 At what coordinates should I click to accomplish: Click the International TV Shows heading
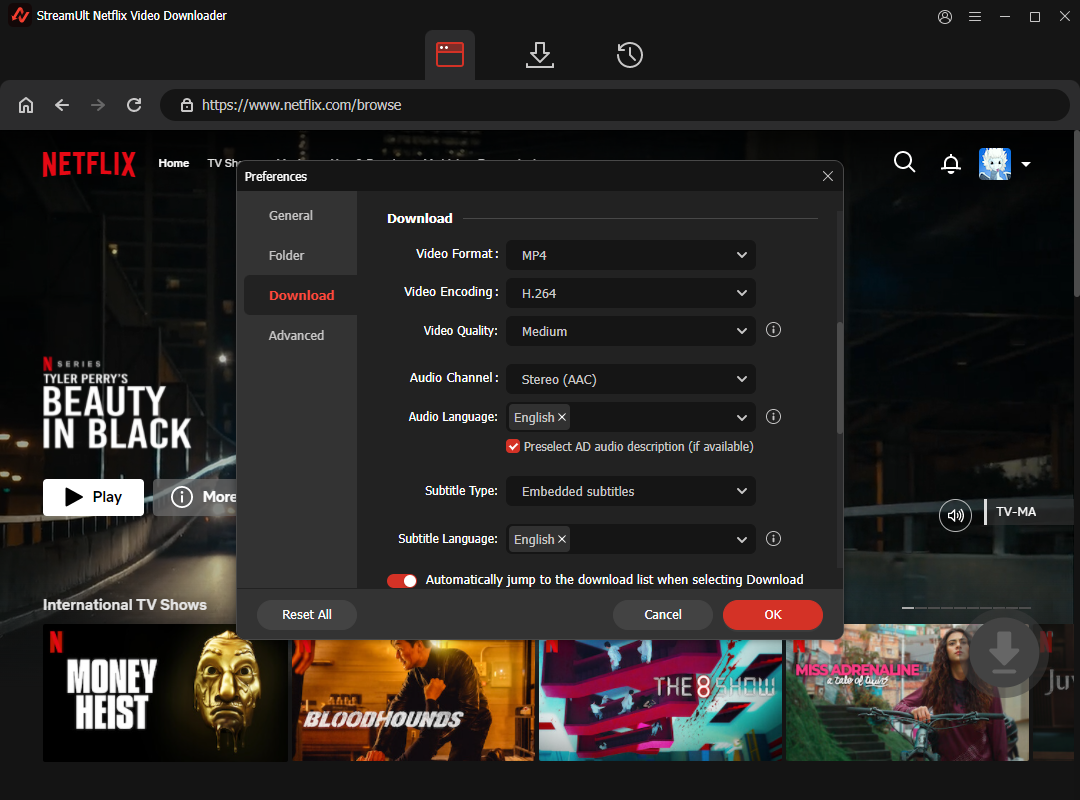click(125, 604)
